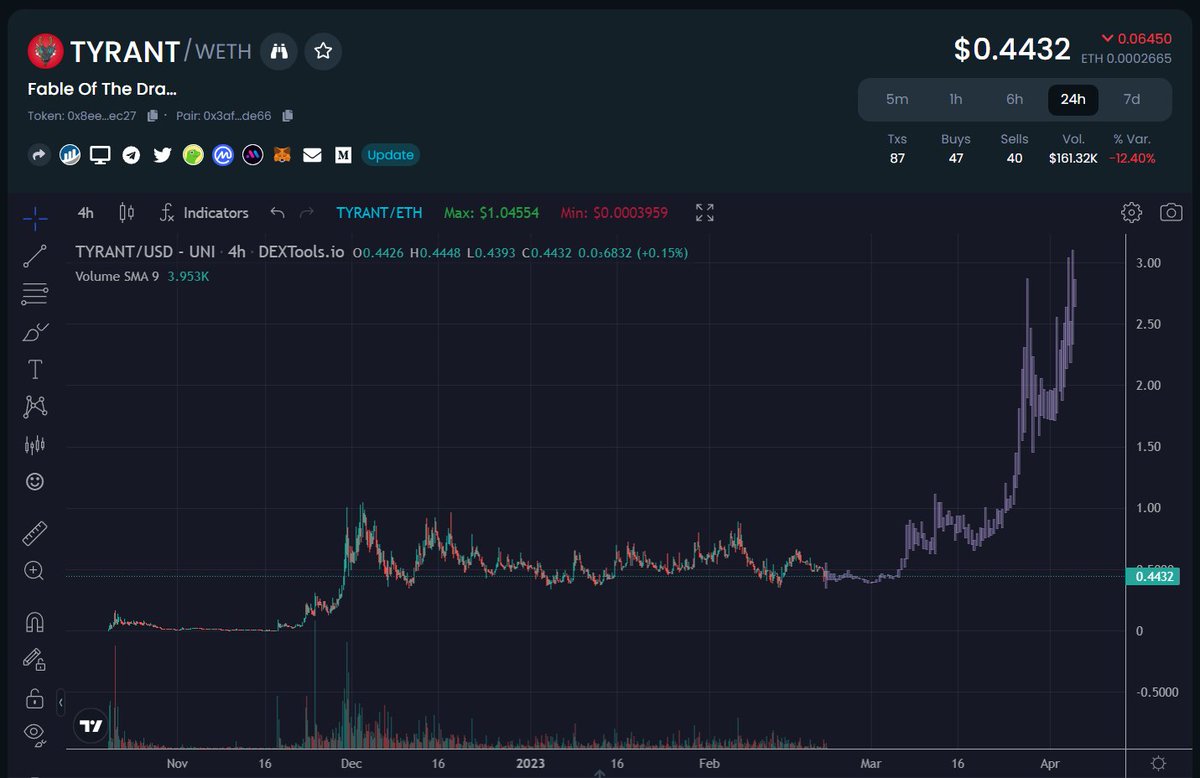
Task: Select the 5m stats timeframe tab
Action: pos(897,99)
